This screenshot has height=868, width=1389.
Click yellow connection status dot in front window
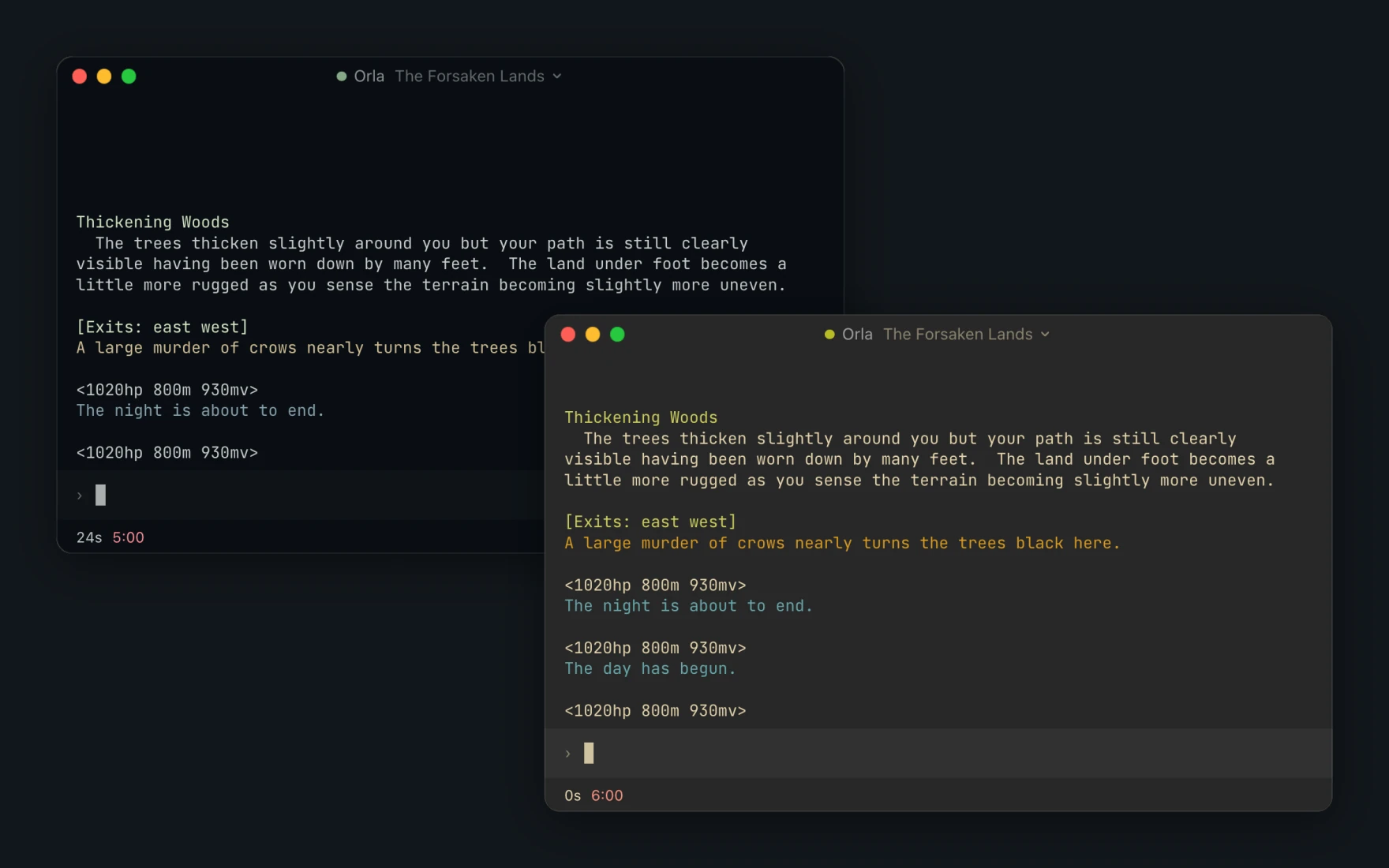pyautogui.click(x=829, y=335)
